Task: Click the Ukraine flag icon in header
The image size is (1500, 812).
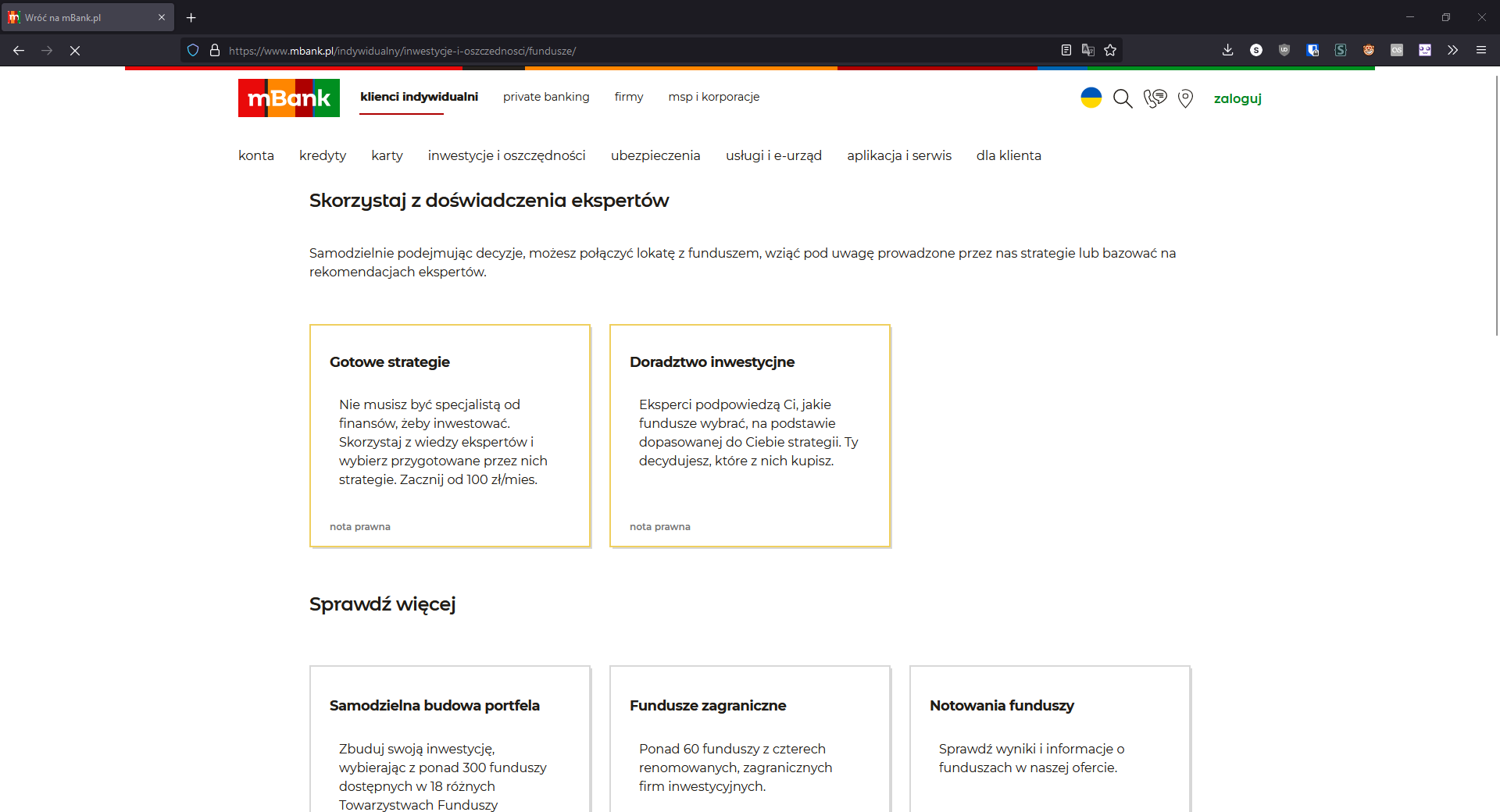Action: pyautogui.click(x=1091, y=98)
